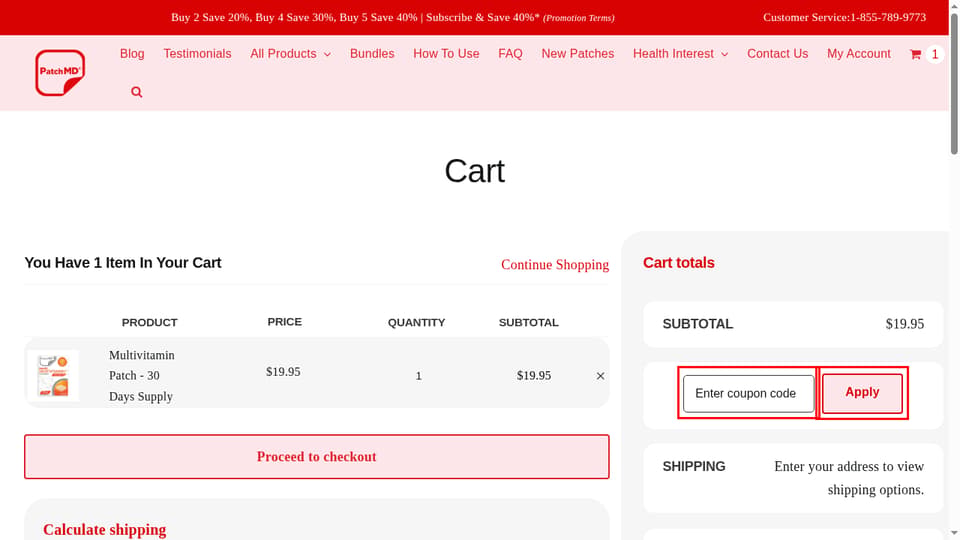Open the FAQ page
Viewport: 960px width, 540px height.
(510, 54)
